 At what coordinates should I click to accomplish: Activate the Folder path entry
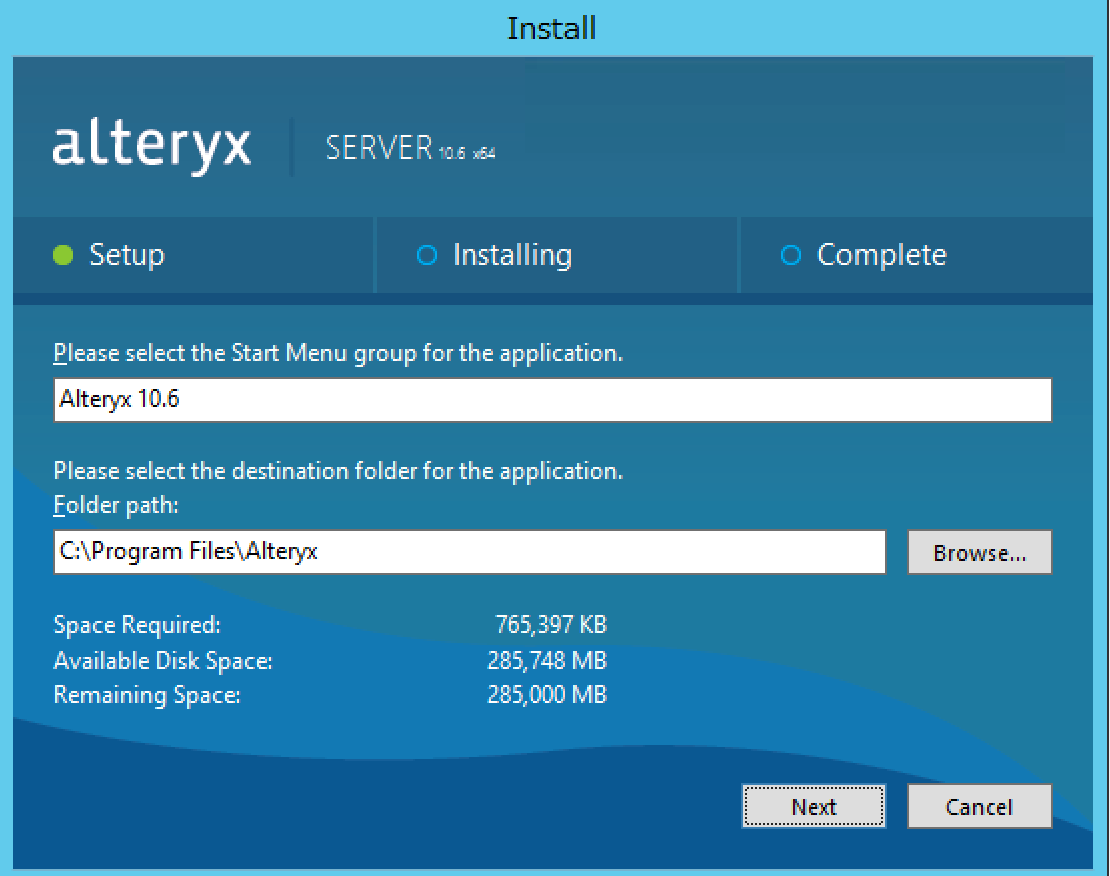[x=469, y=551]
